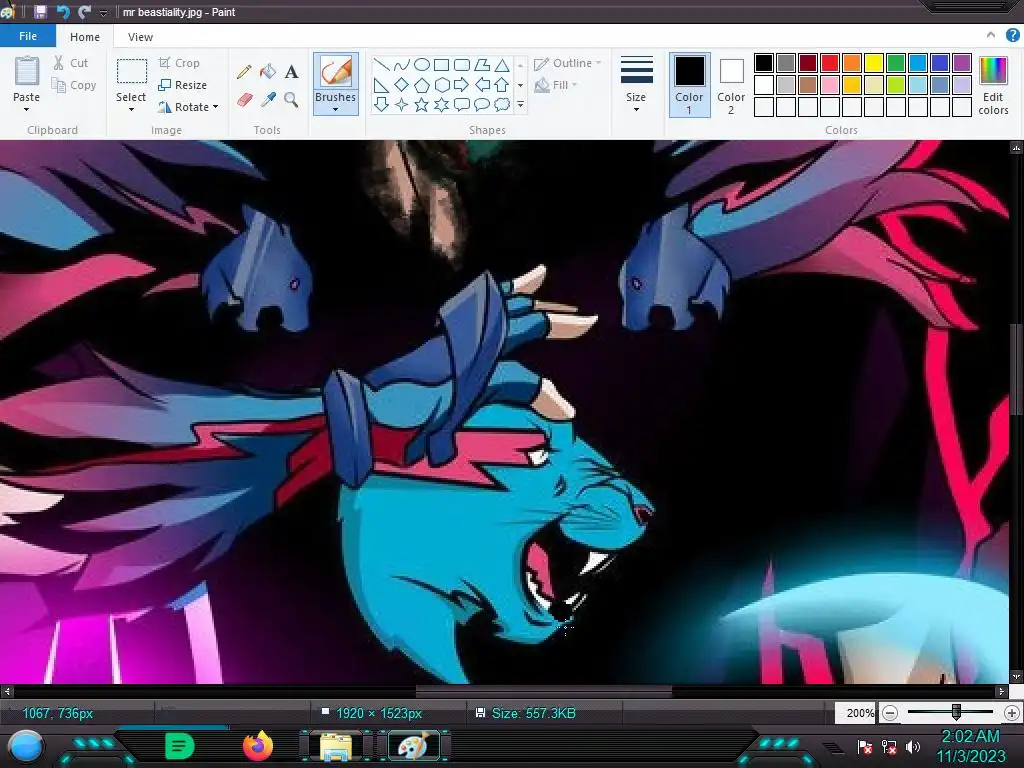The height and width of the screenshot is (768, 1024).
Task: Choose the Oval shape
Action: (422, 65)
